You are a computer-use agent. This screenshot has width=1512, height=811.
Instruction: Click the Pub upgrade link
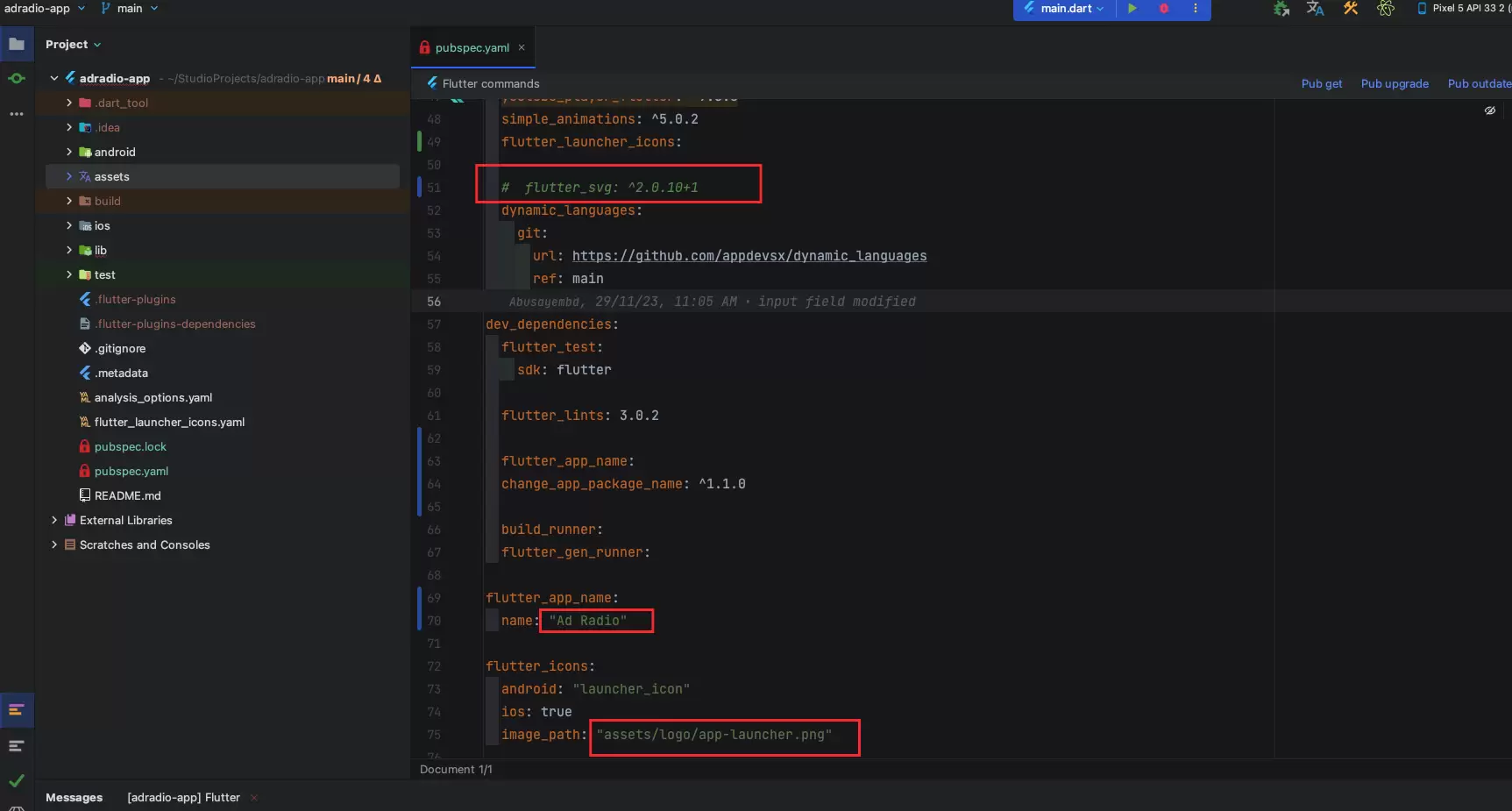1395,84
